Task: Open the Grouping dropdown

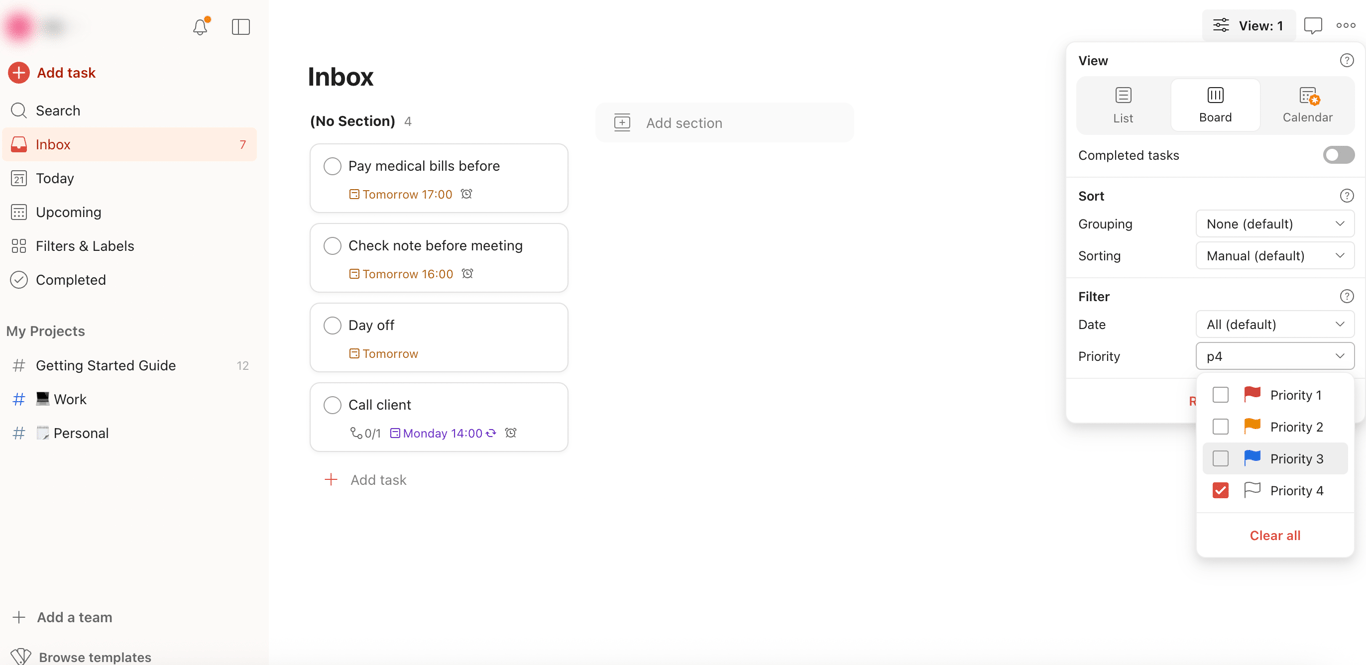Action: (1275, 224)
